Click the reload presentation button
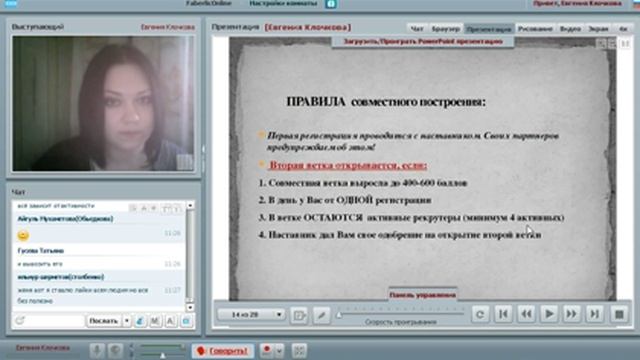This screenshot has width=640, height=360. tap(480, 314)
